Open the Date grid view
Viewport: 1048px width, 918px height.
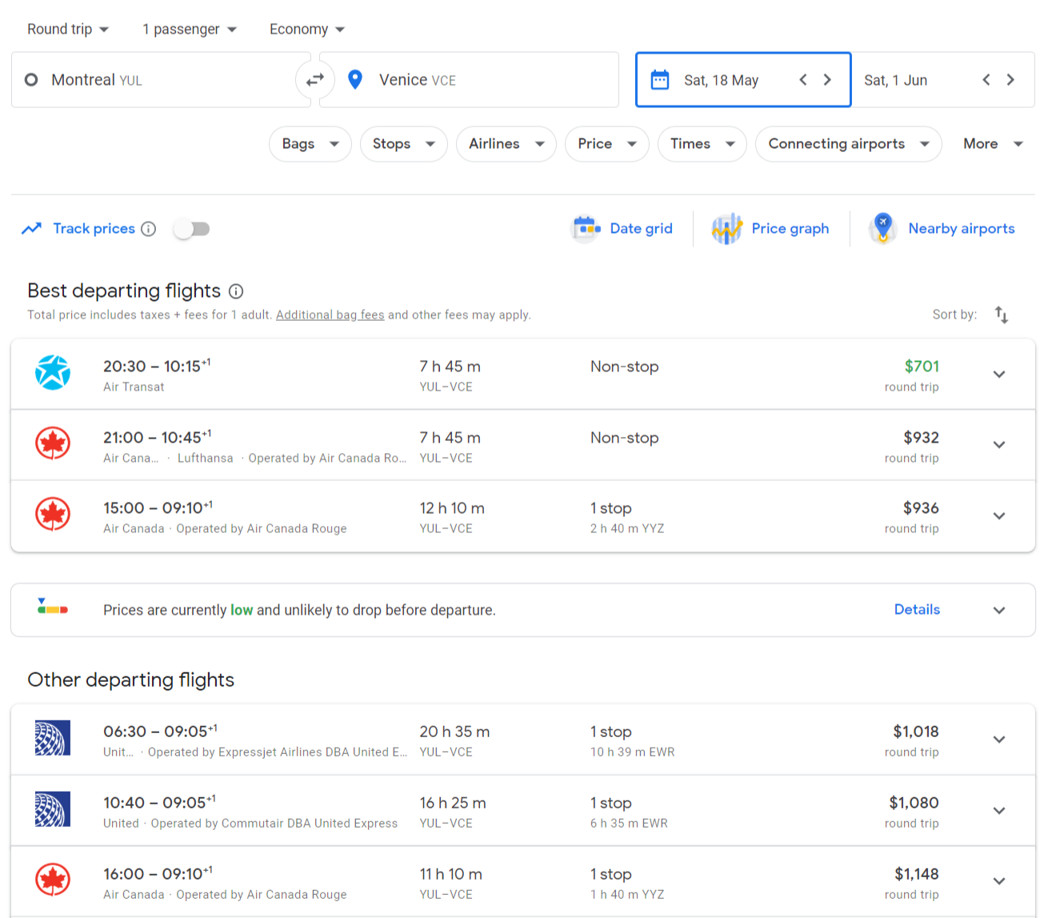622,228
